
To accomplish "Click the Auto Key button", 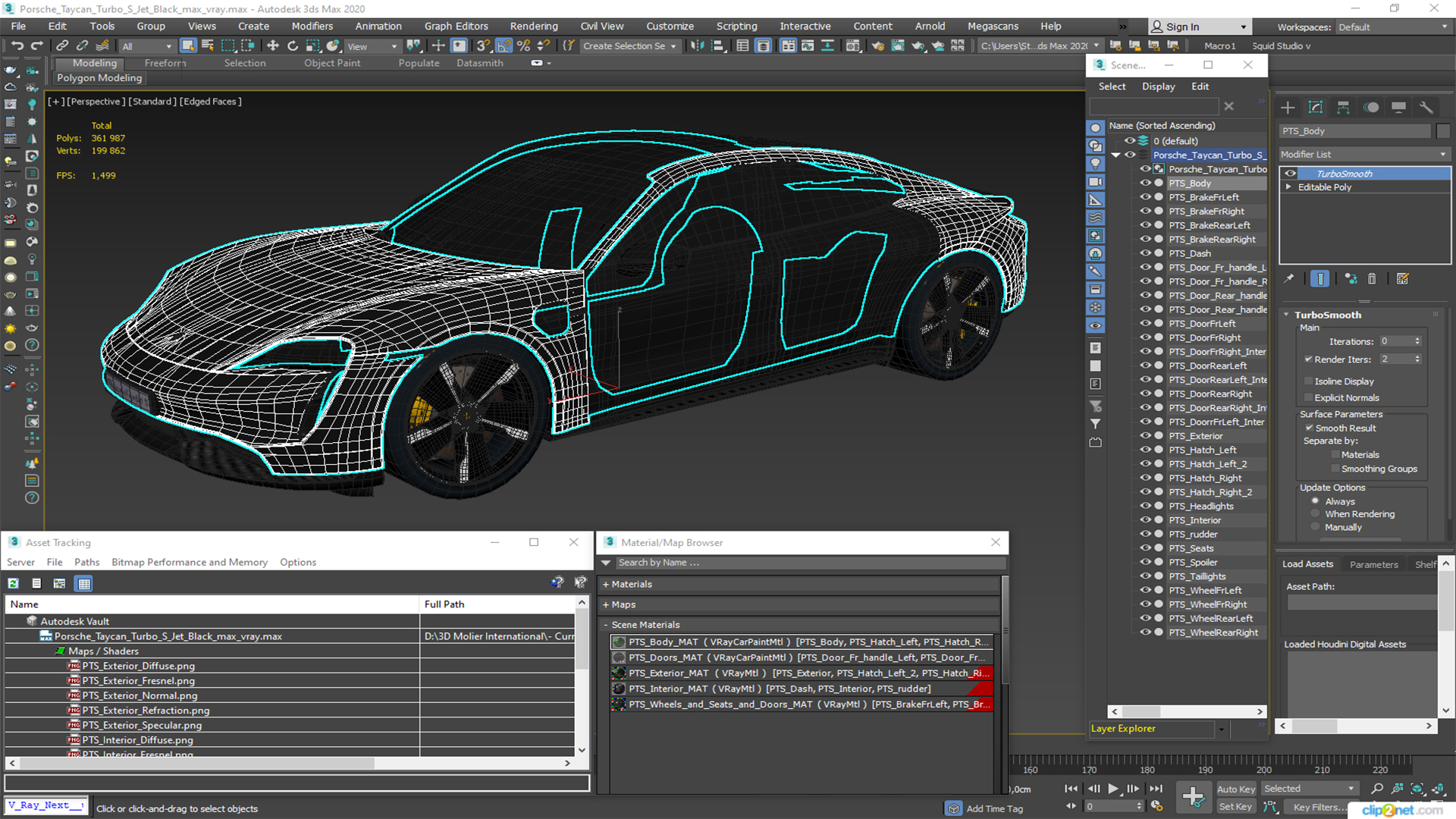I will [1235, 789].
